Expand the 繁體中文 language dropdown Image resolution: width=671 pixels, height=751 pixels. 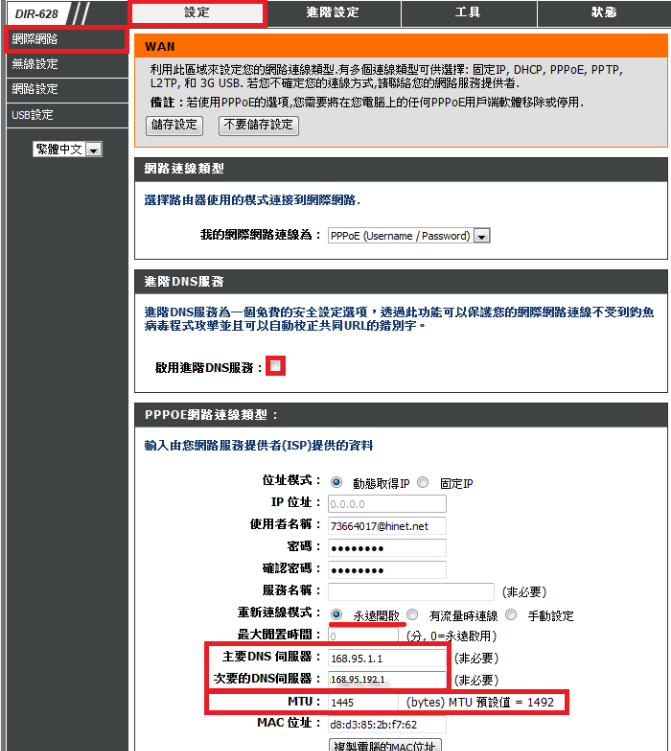pos(68,149)
